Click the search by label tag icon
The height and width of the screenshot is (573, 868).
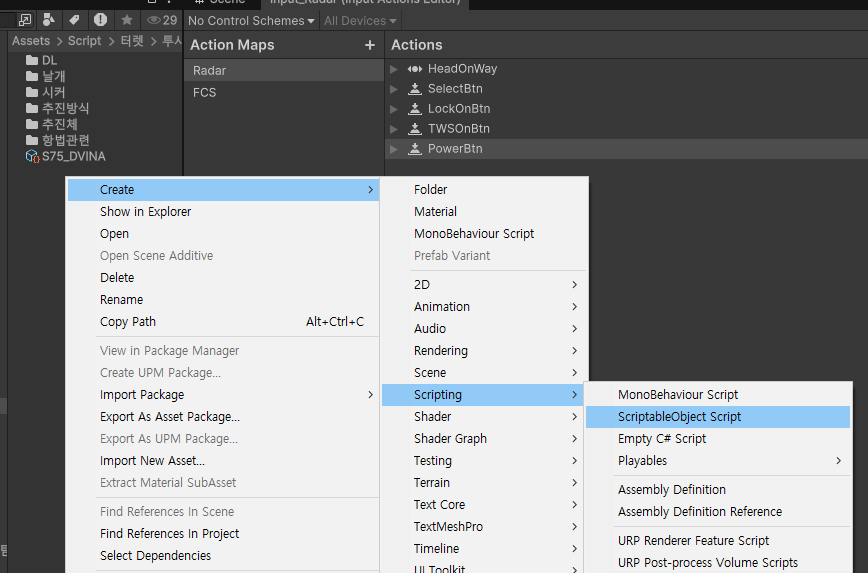[74, 20]
